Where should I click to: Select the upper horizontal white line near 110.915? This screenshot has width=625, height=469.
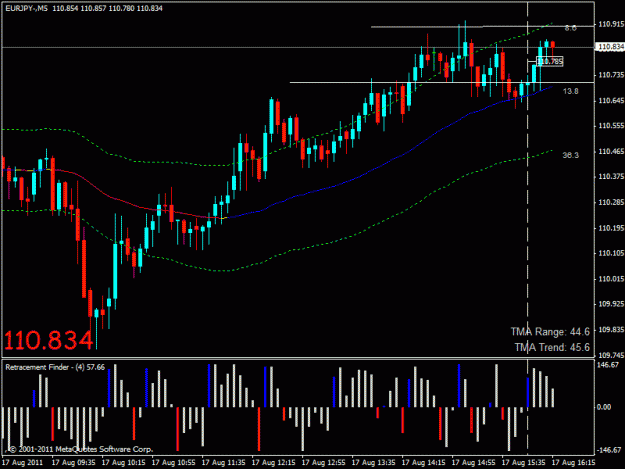pyautogui.click(x=482, y=27)
